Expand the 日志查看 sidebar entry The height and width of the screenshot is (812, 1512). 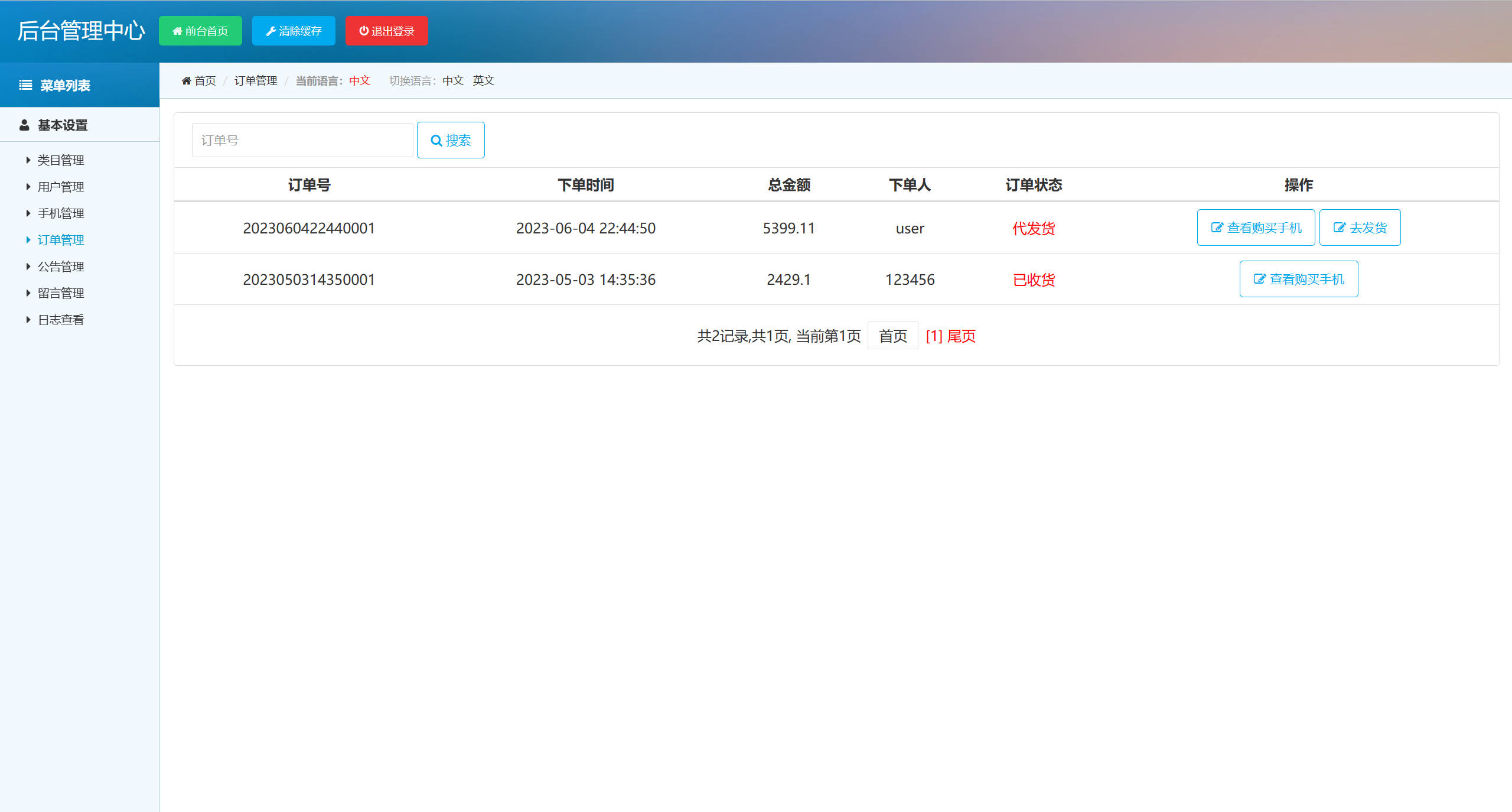pyautogui.click(x=60, y=319)
